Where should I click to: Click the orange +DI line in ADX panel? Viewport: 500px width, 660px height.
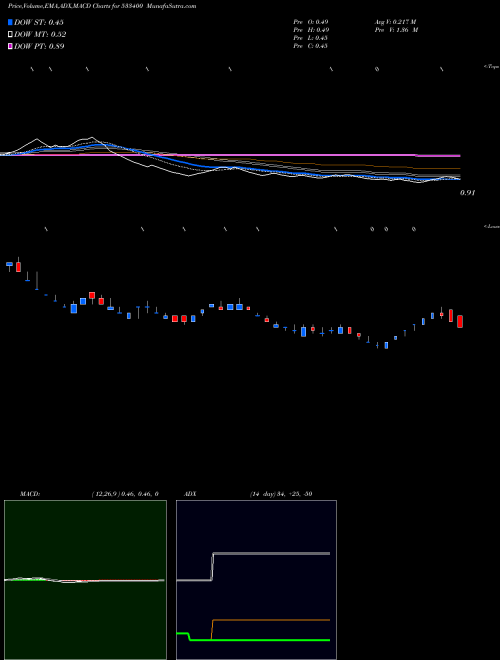[x=271, y=620]
